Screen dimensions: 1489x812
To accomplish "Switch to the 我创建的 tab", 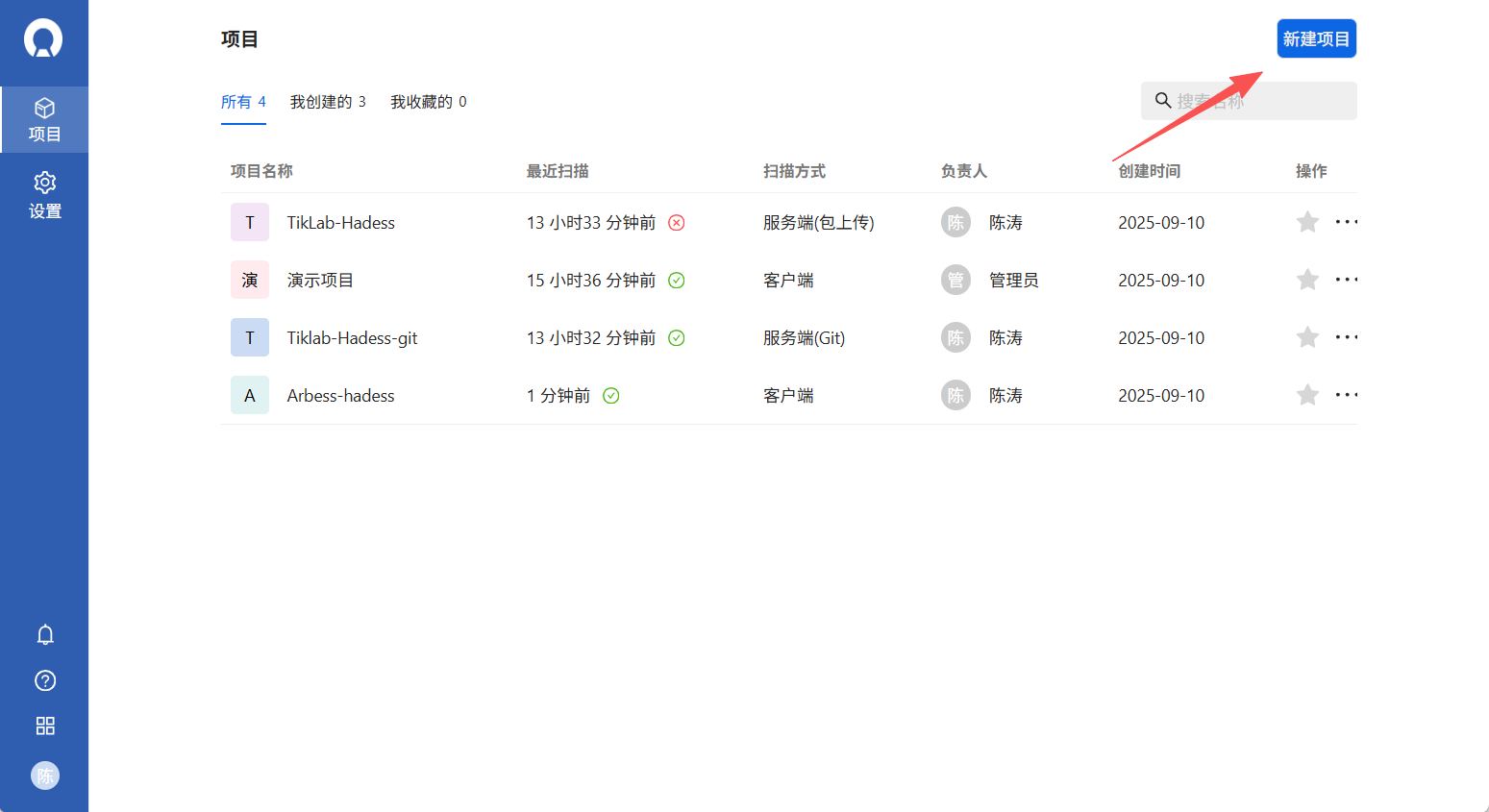I will point(328,102).
